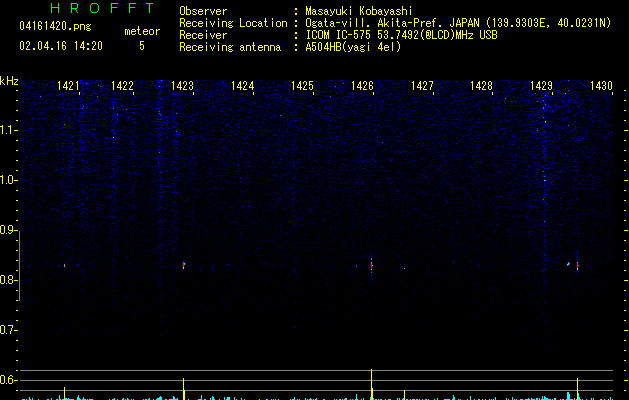
Task: Click time marker 1426
Action: coord(362,86)
